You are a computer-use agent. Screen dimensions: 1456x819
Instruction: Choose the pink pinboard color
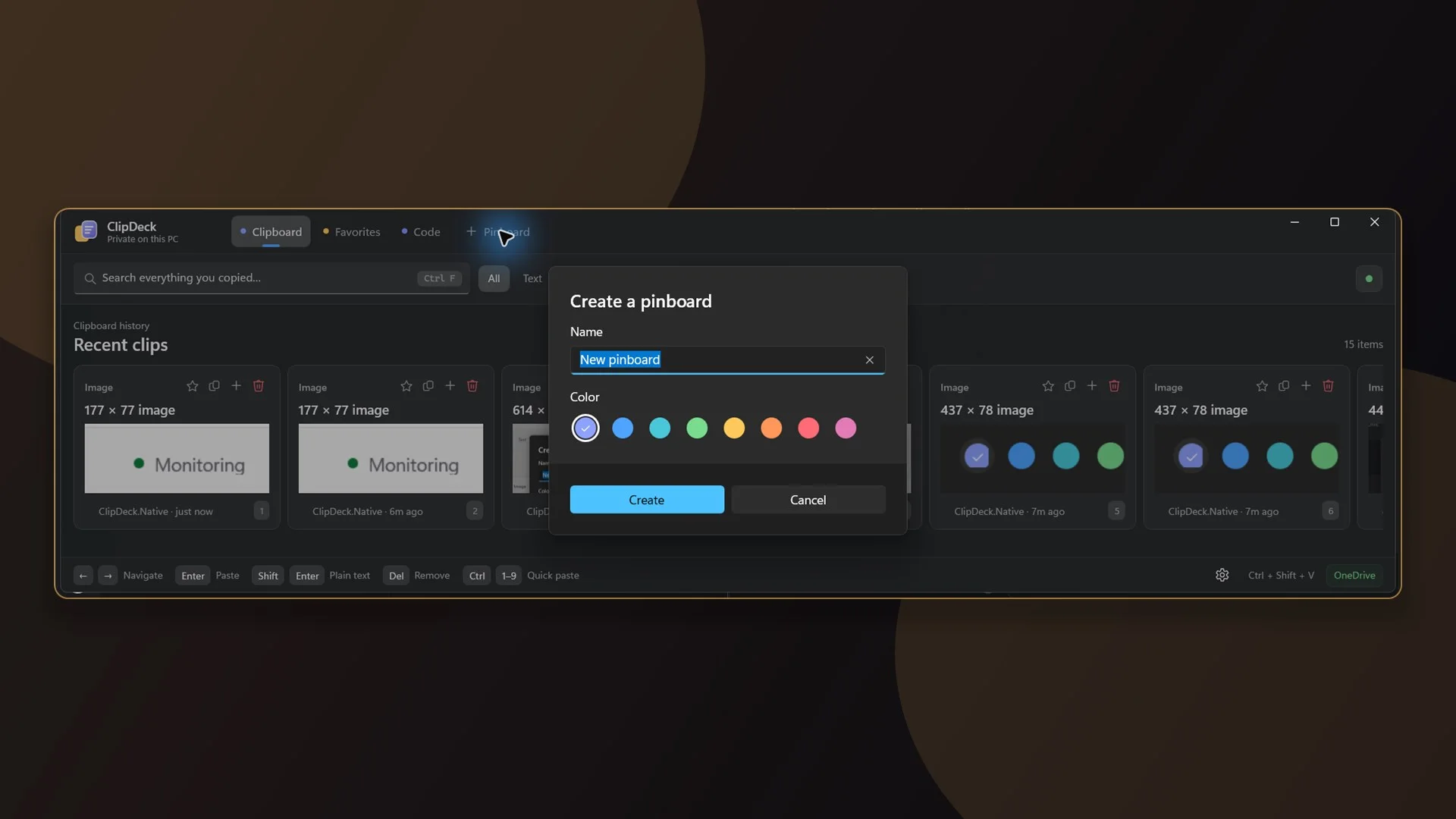[x=846, y=428]
